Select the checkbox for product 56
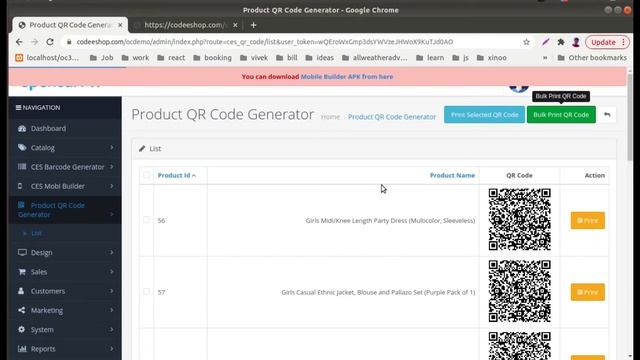Screen dimensions: 640x360 click(x=146, y=220)
